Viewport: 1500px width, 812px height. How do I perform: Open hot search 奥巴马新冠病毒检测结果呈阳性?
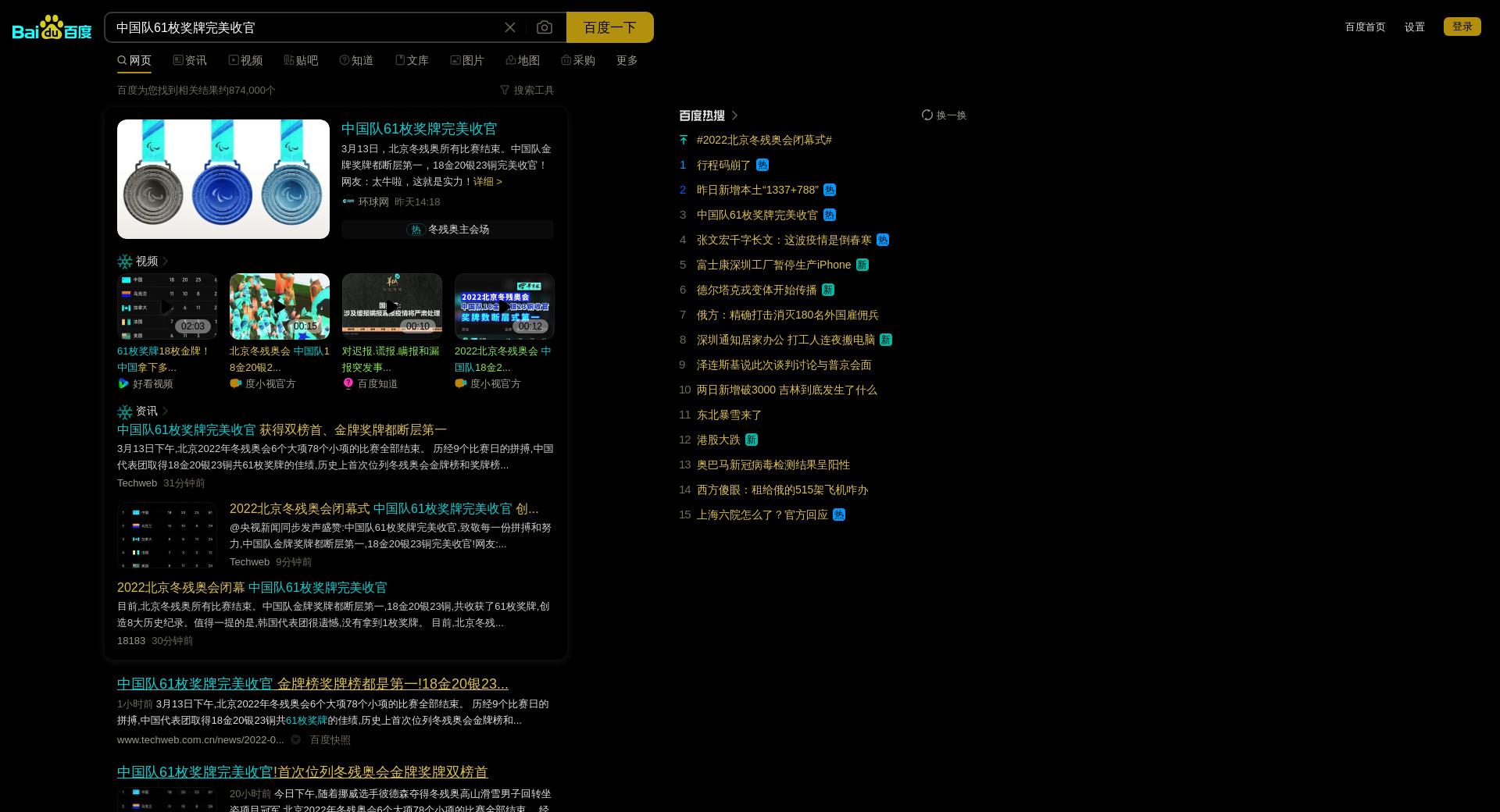click(773, 465)
